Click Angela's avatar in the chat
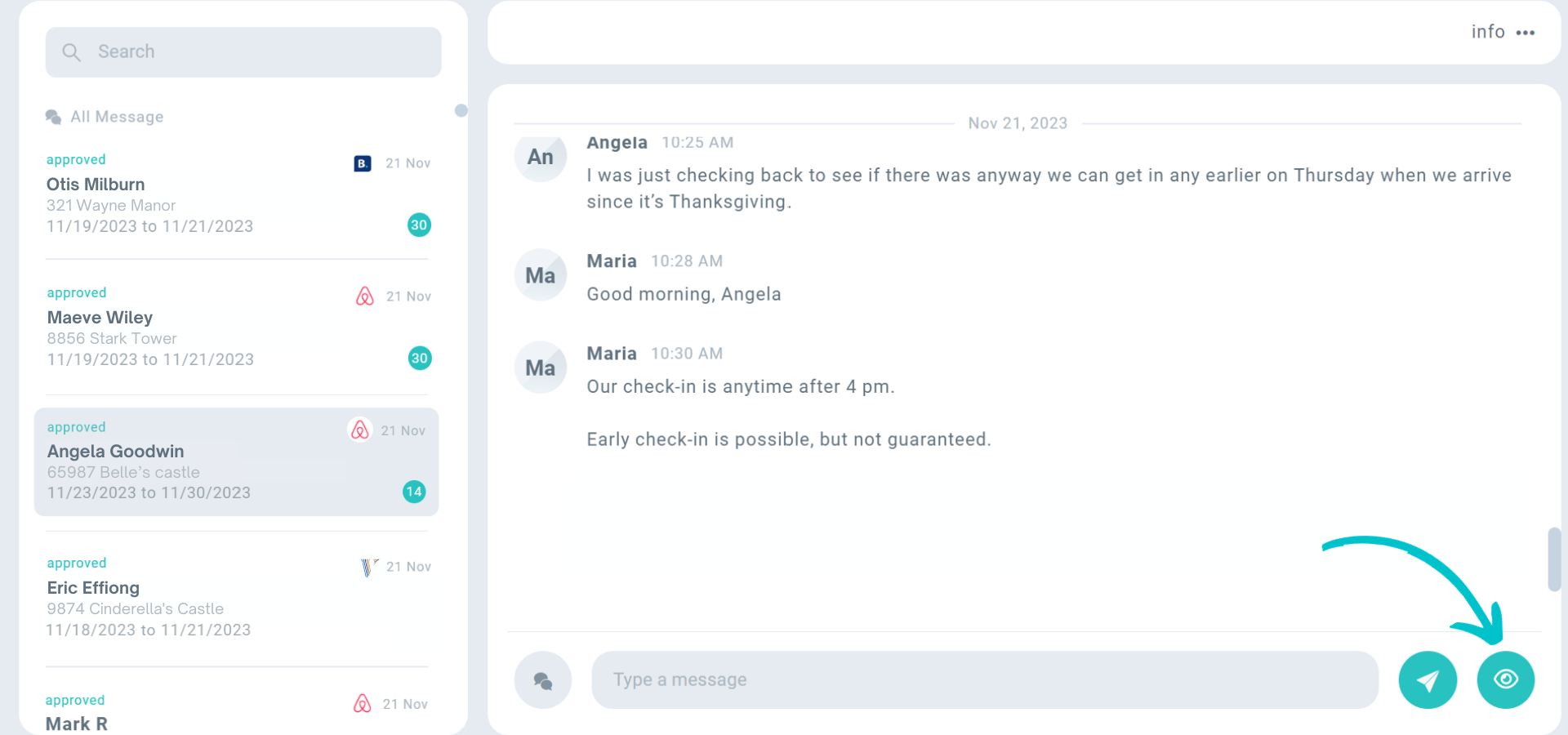1568x735 pixels. [x=541, y=157]
